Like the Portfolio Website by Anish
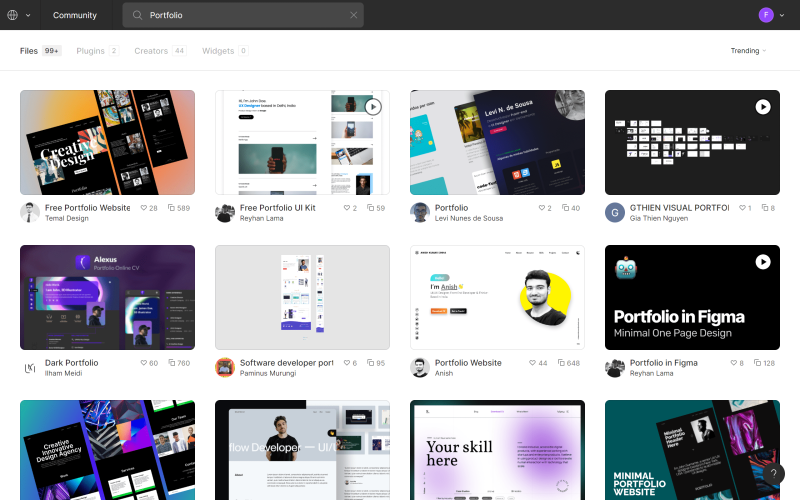The height and width of the screenshot is (500, 800). tap(532, 363)
